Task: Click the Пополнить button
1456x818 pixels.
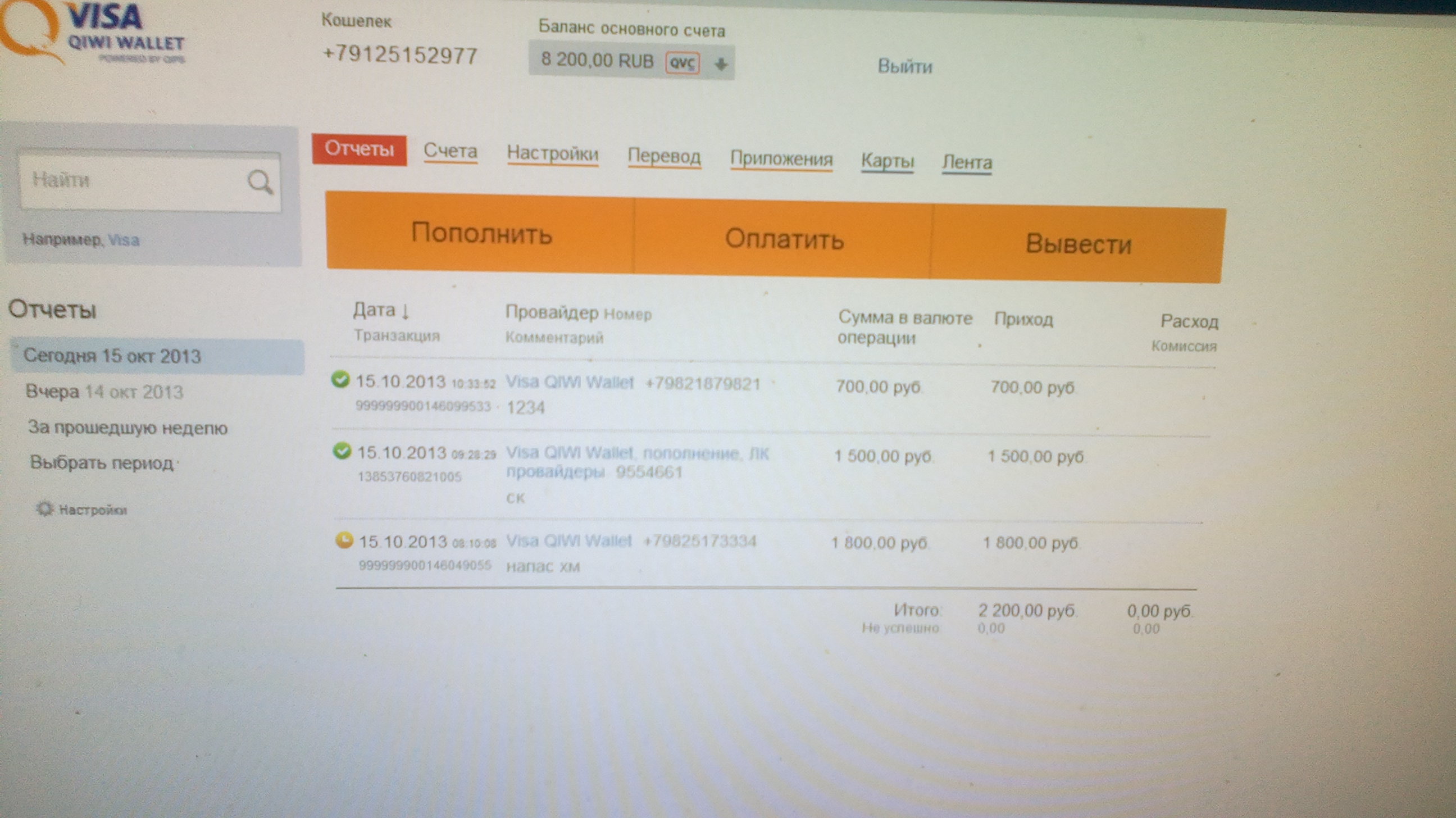Action: [480, 233]
